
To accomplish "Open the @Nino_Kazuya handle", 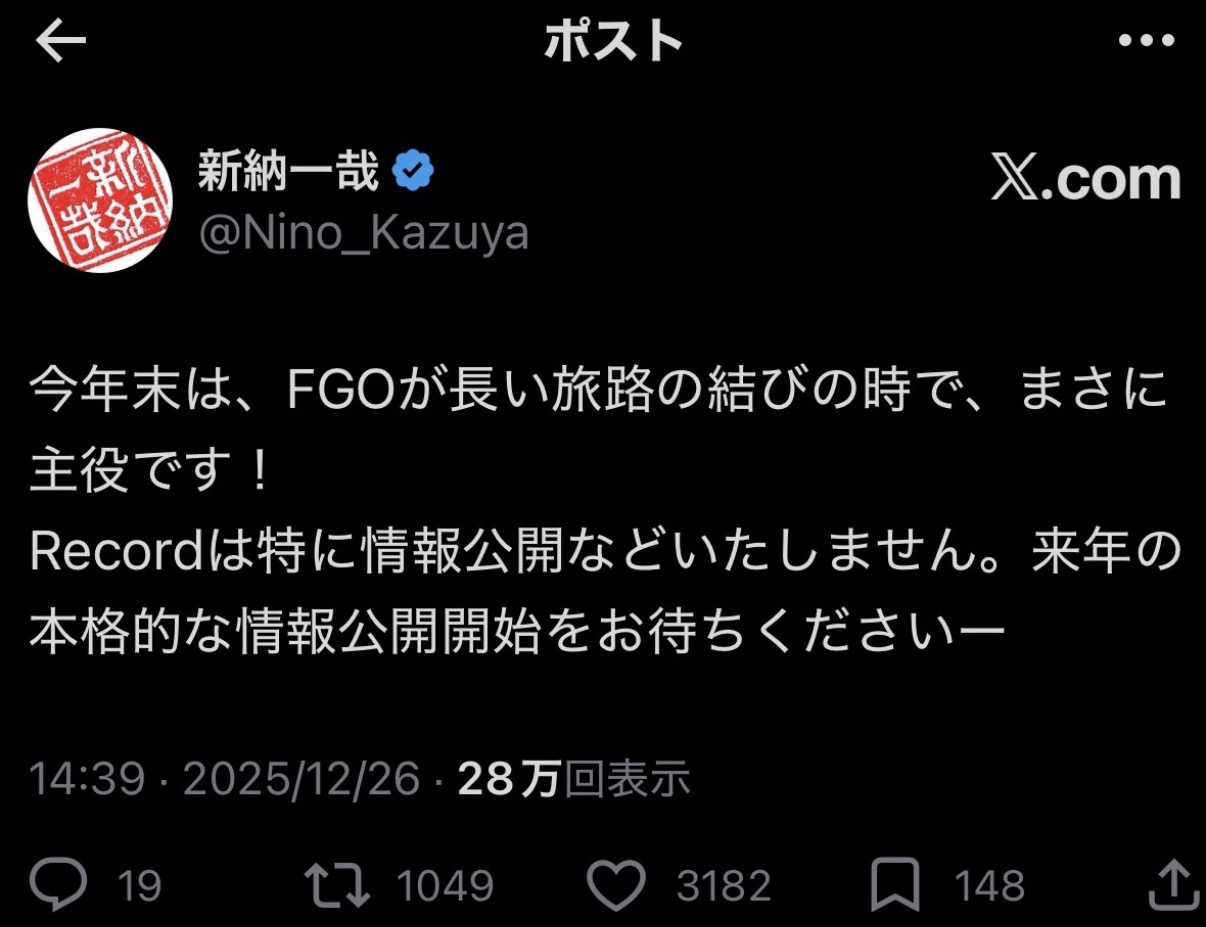I will pos(364,235).
